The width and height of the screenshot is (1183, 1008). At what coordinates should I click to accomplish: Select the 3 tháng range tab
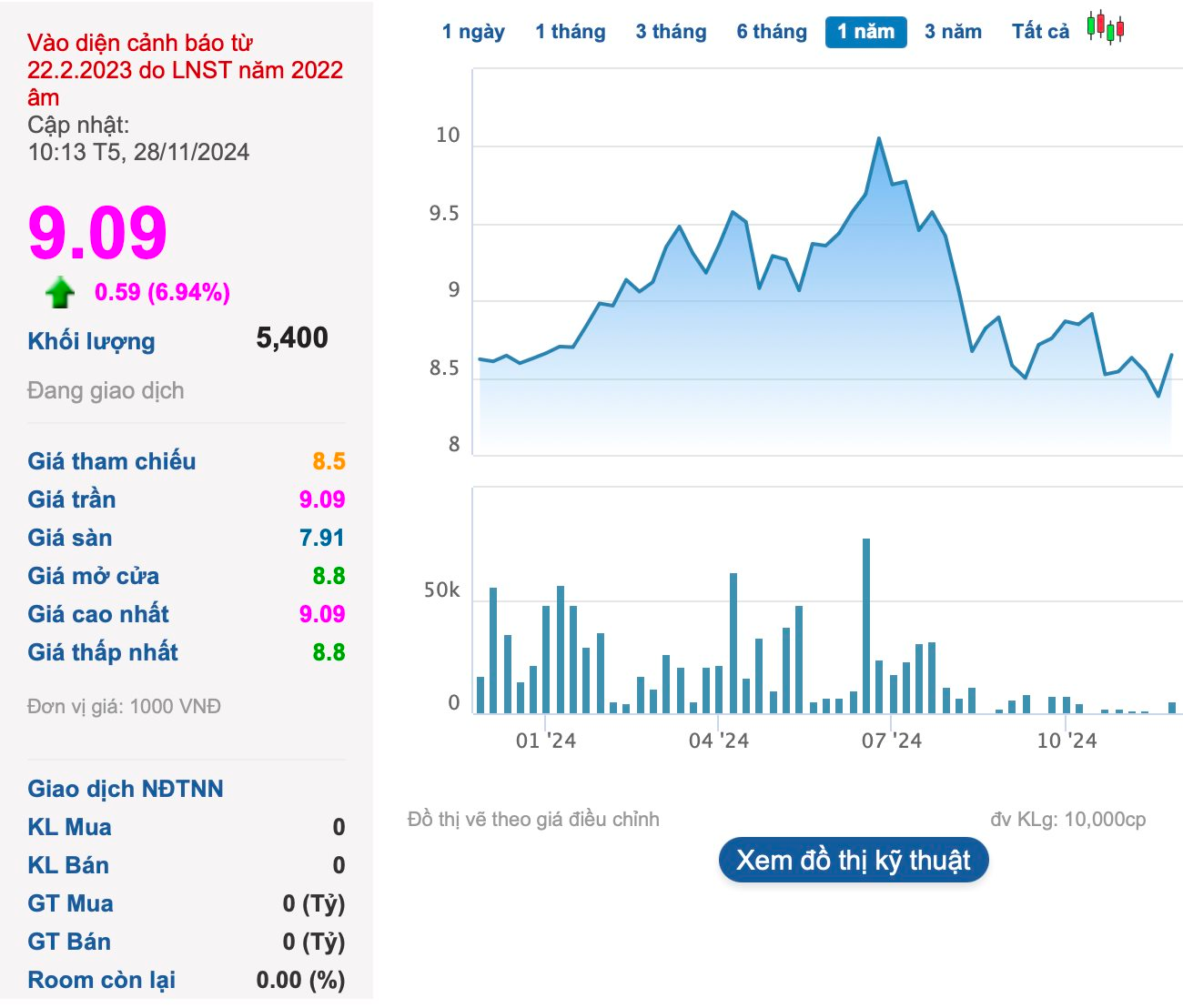(671, 32)
